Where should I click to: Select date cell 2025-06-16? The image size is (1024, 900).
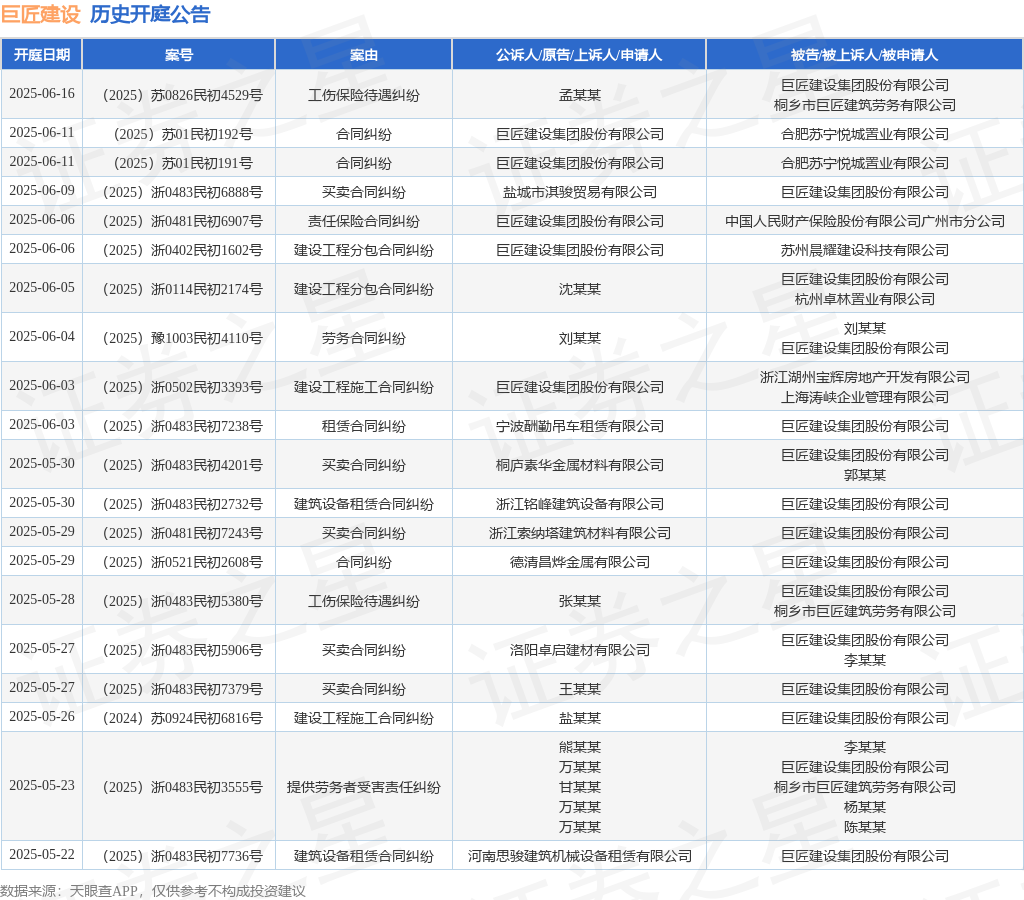point(42,93)
